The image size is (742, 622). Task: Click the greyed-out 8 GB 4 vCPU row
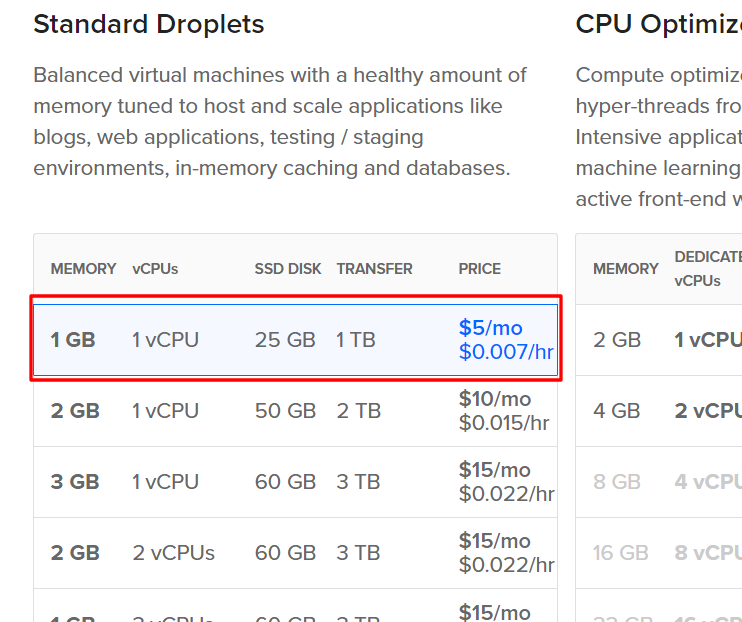click(659, 482)
